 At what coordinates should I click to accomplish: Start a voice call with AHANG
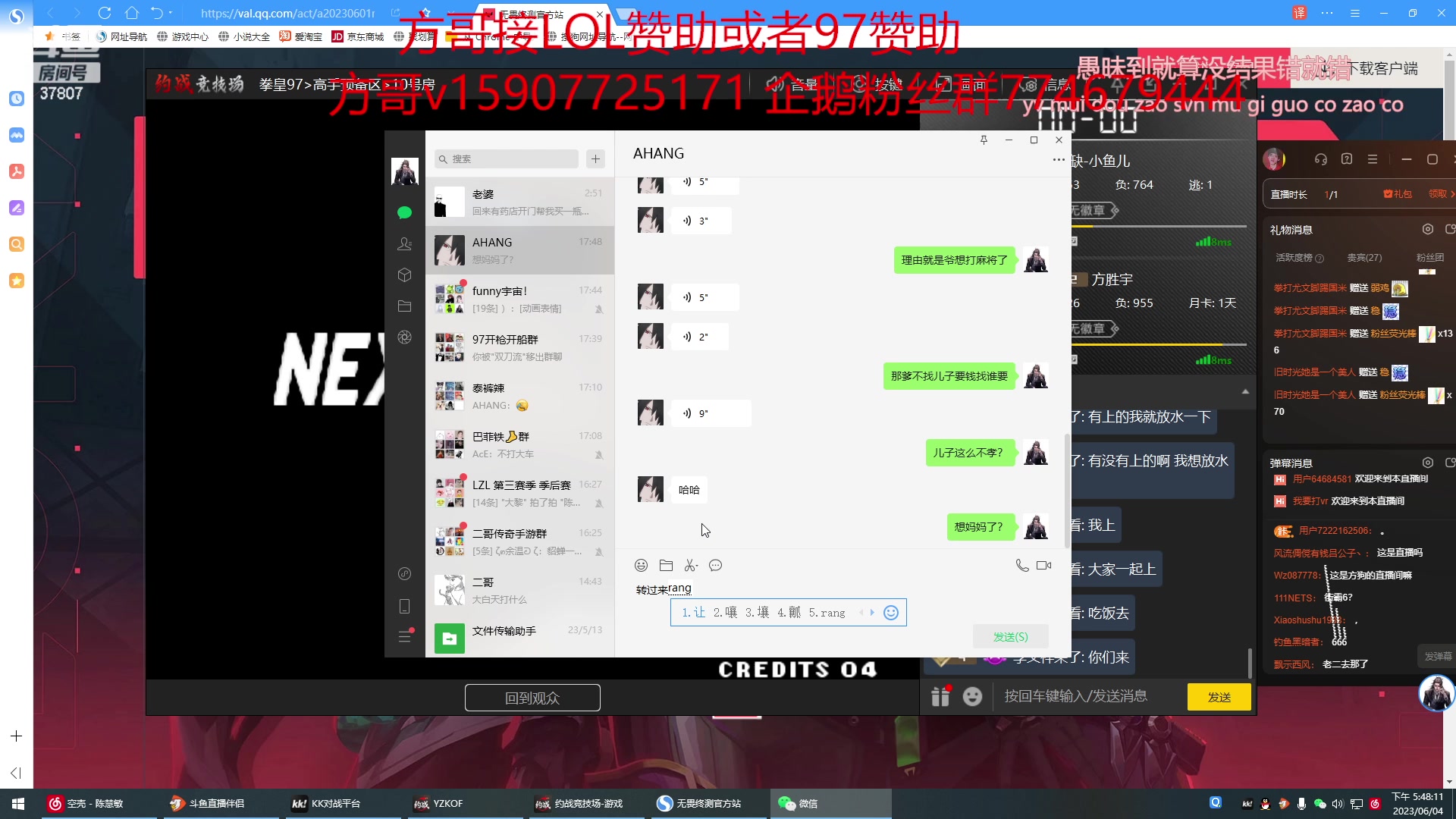(1022, 565)
